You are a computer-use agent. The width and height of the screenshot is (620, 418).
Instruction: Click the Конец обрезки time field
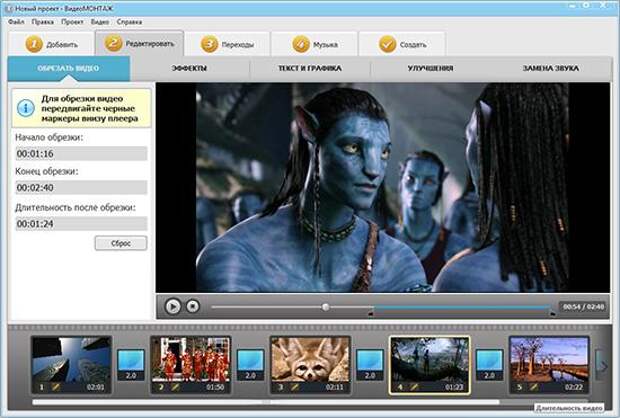coord(81,187)
